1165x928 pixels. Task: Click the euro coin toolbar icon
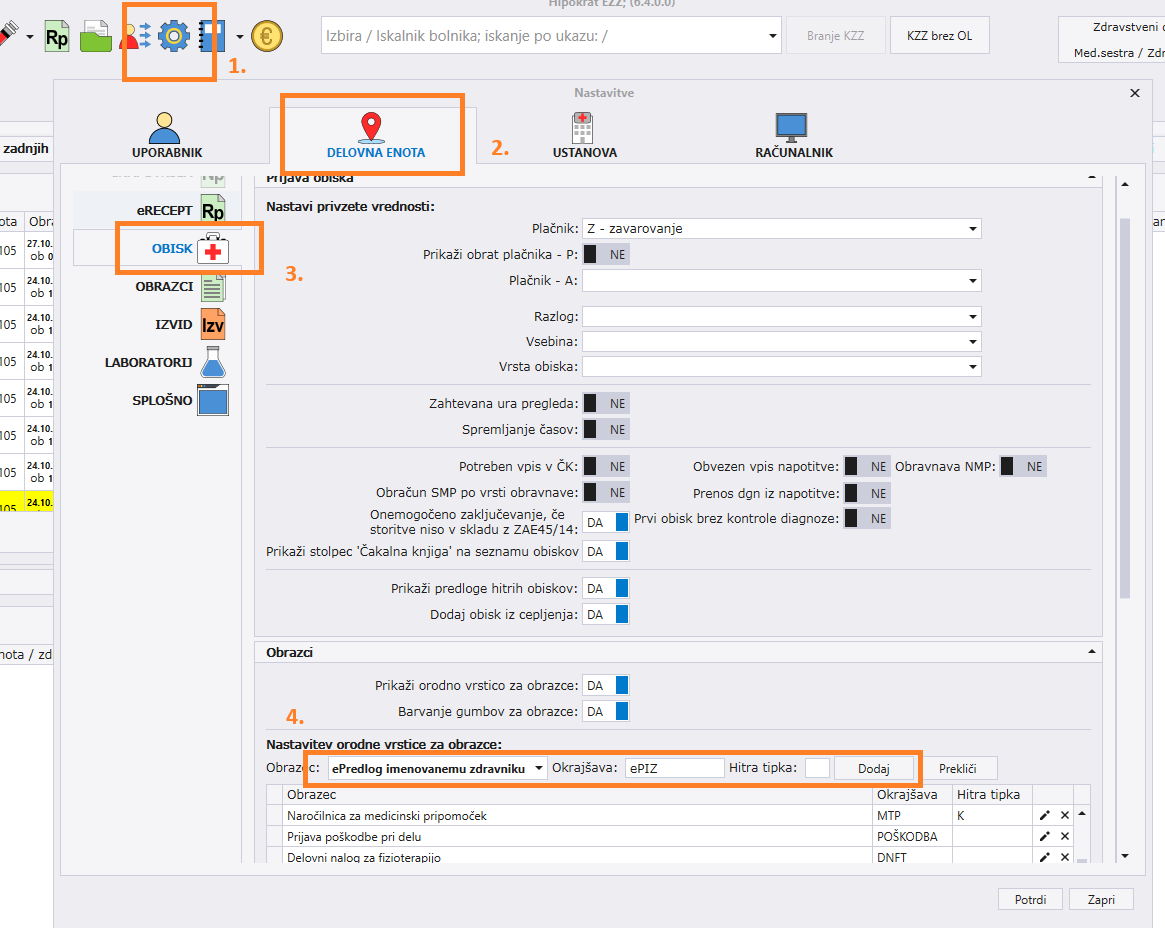267,37
